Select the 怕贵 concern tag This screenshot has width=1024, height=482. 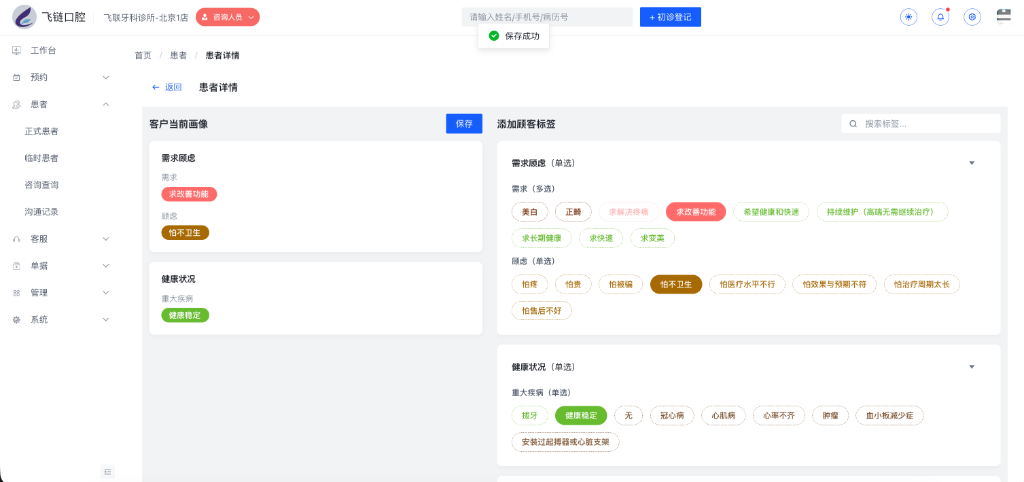tap(573, 284)
